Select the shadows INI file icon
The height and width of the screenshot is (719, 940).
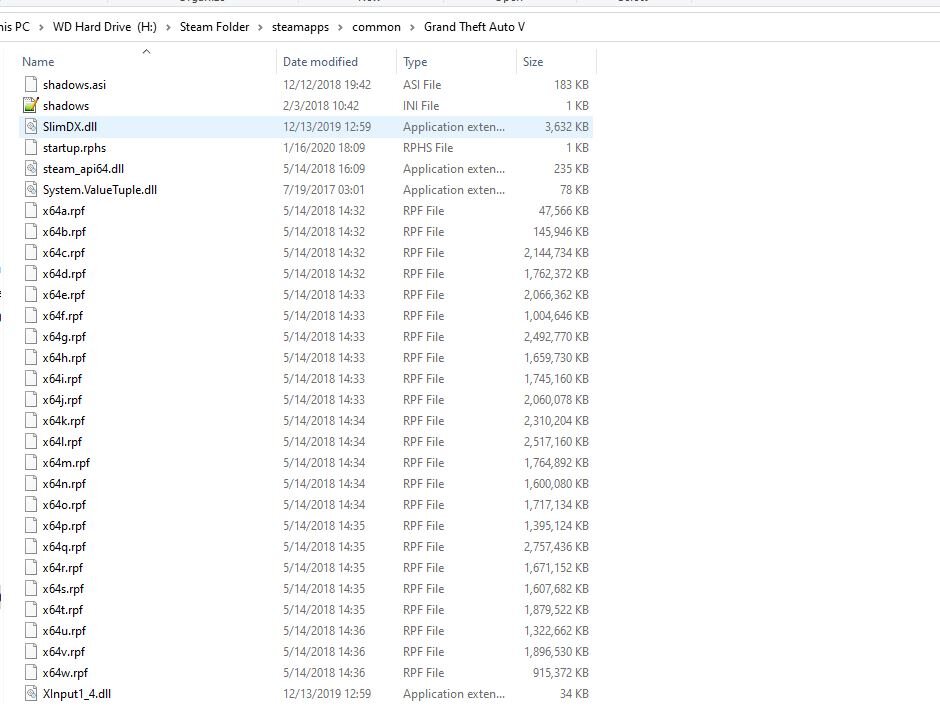coord(31,106)
